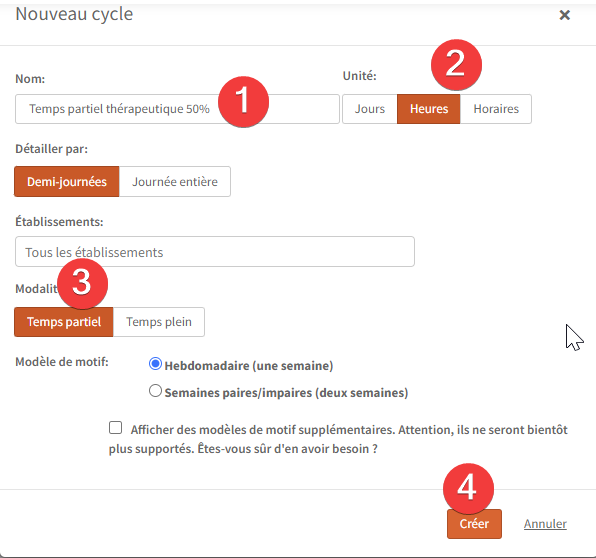Select Heures as the unit
Image resolution: width=596 pixels, height=558 pixels.
coord(429,109)
